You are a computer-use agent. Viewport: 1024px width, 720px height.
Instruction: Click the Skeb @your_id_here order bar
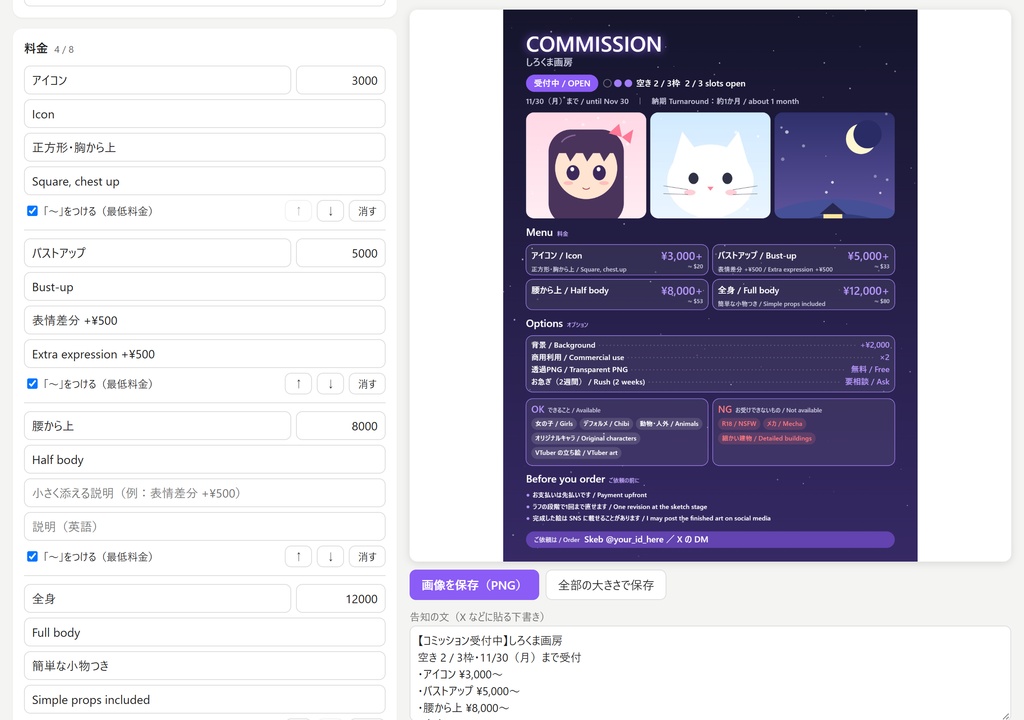(710, 539)
